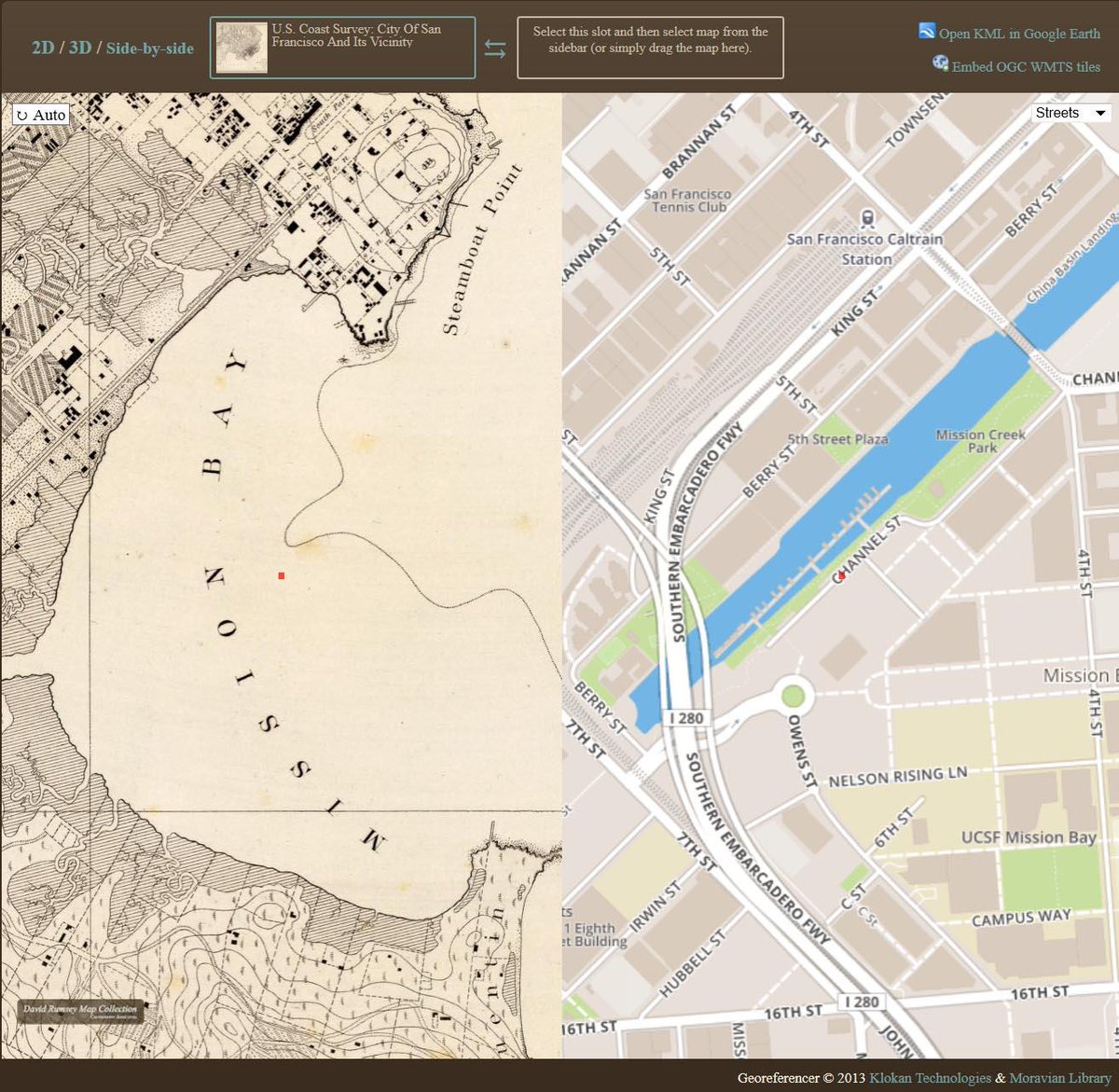This screenshot has width=1119, height=1092.
Task: Click the red marker on Channel St
Action: pos(841,575)
